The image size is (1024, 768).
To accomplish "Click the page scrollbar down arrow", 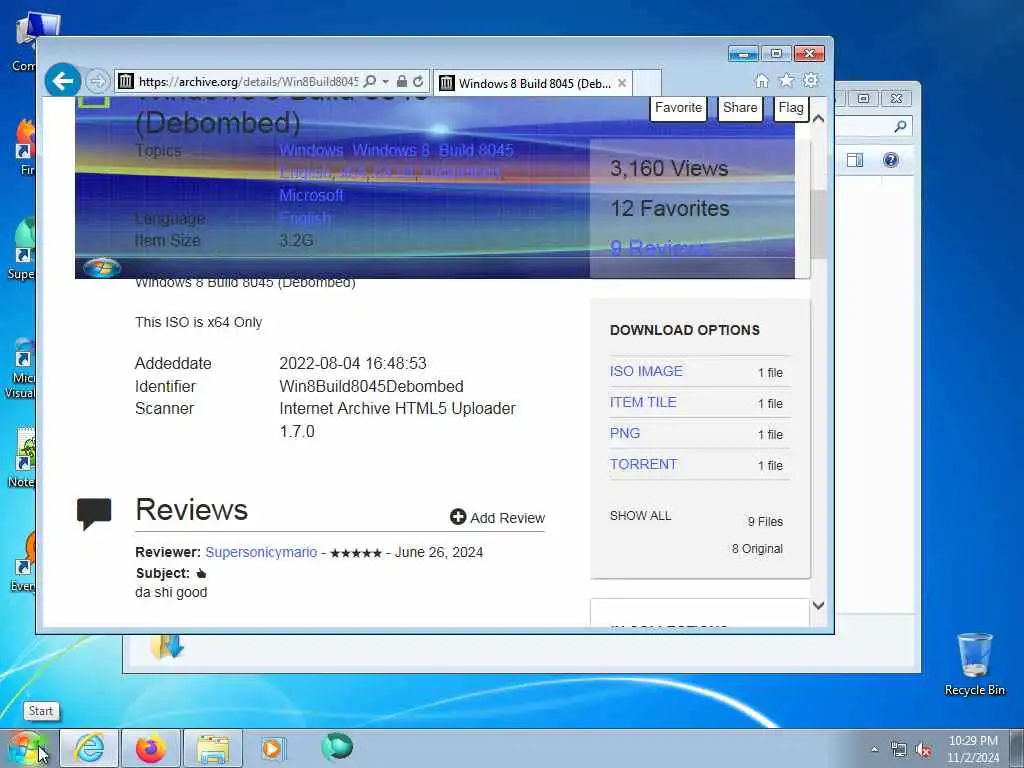I will pyautogui.click(x=818, y=605).
